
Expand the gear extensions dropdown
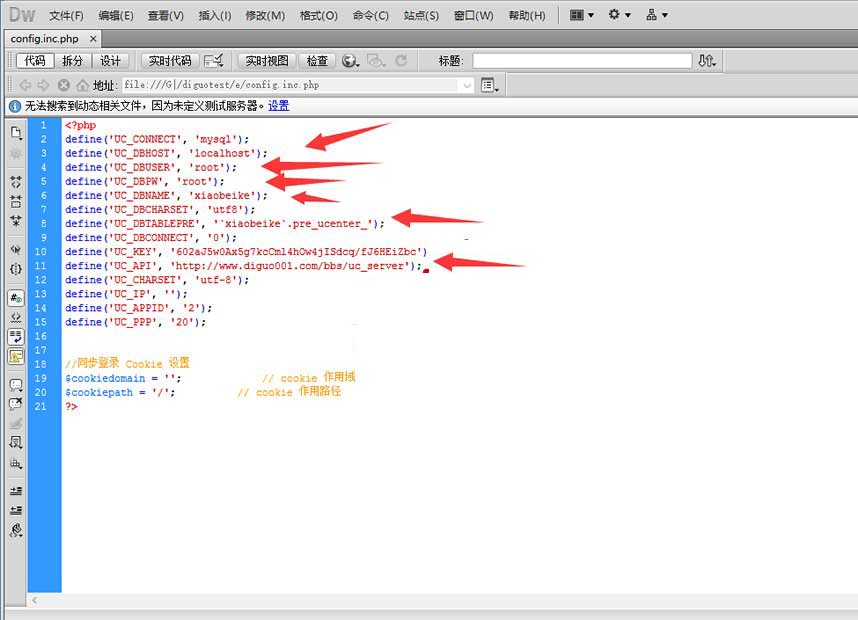coord(619,15)
